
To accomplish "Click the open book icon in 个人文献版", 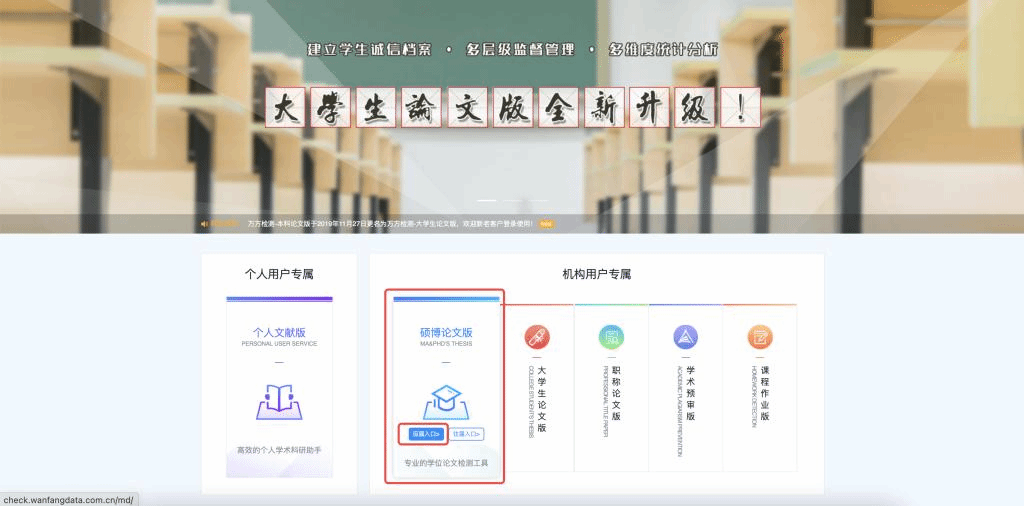I will pyautogui.click(x=279, y=401).
